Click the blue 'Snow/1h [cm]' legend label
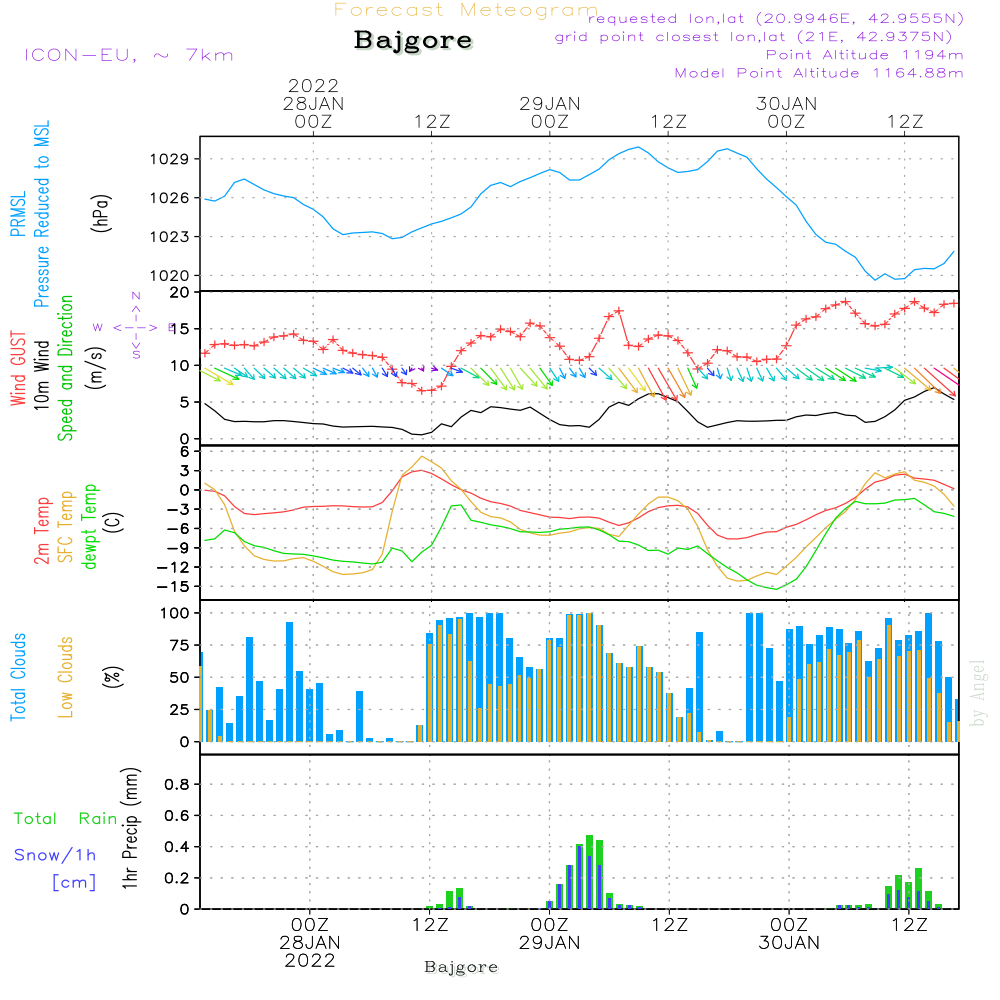This screenshot has width=1000, height=1000. click(x=55, y=868)
